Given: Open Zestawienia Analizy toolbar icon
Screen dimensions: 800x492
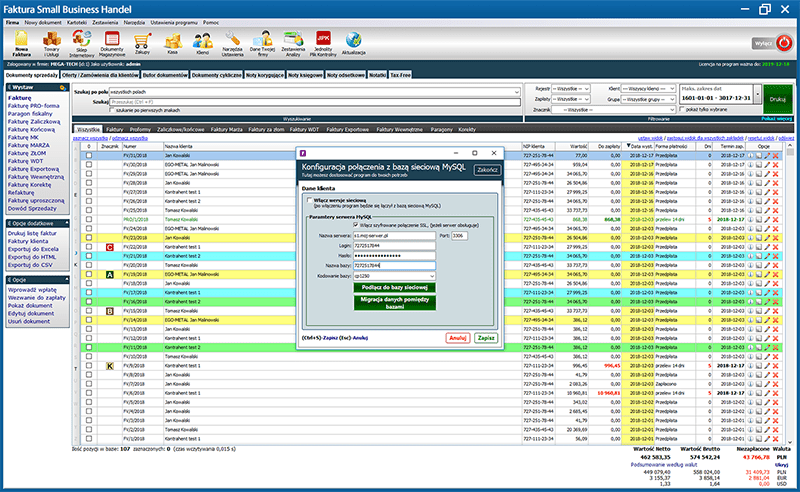Looking at the screenshot, I should pyautogui.click(x=293, y=43).
